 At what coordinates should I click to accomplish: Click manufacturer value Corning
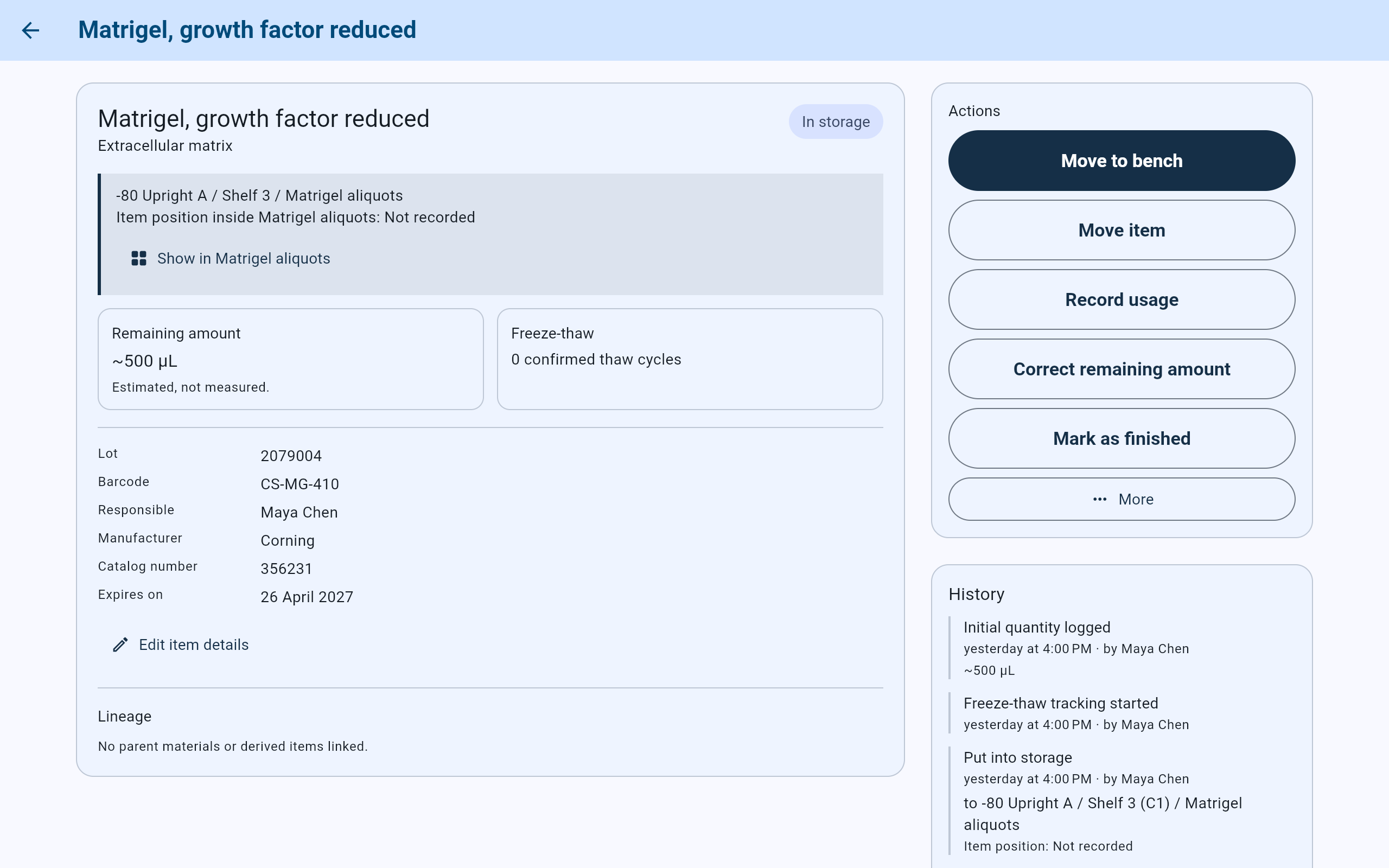tap(288, 541)
